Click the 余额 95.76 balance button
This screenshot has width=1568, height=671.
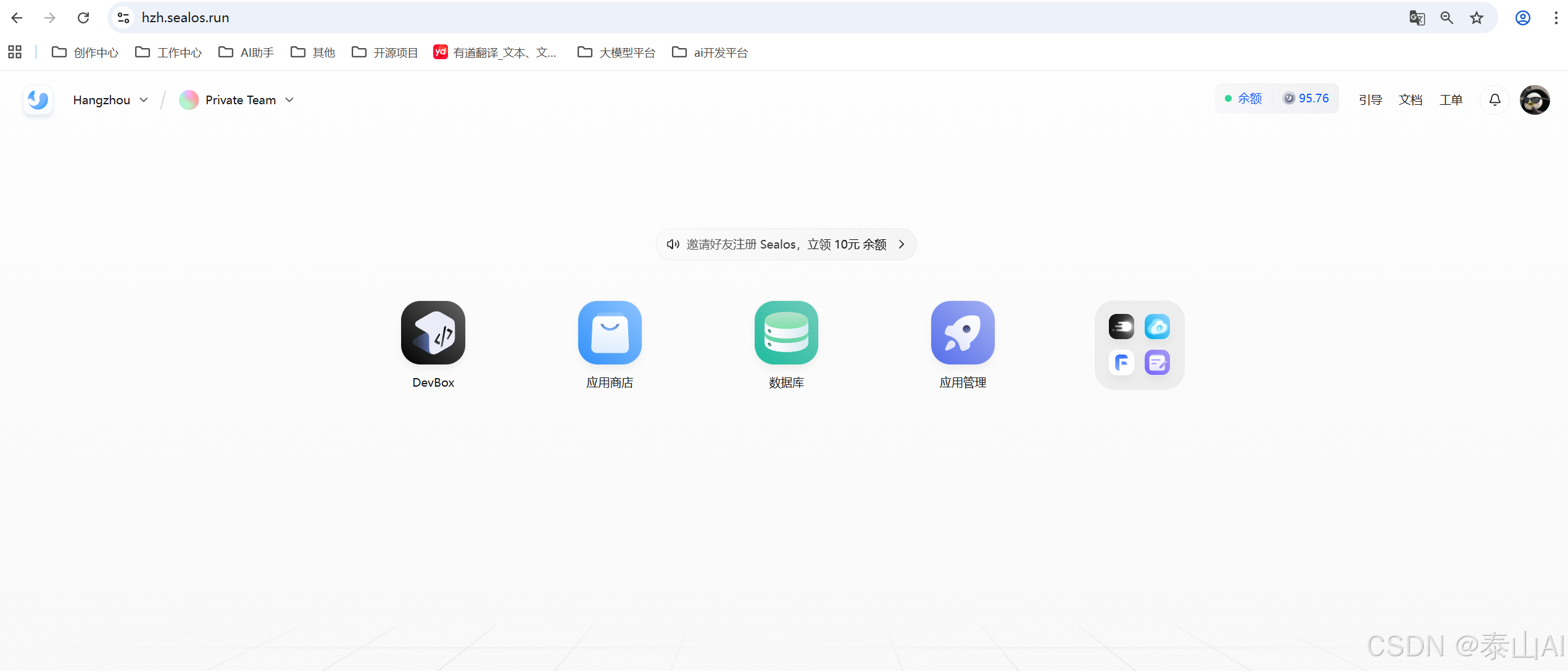1276,99
